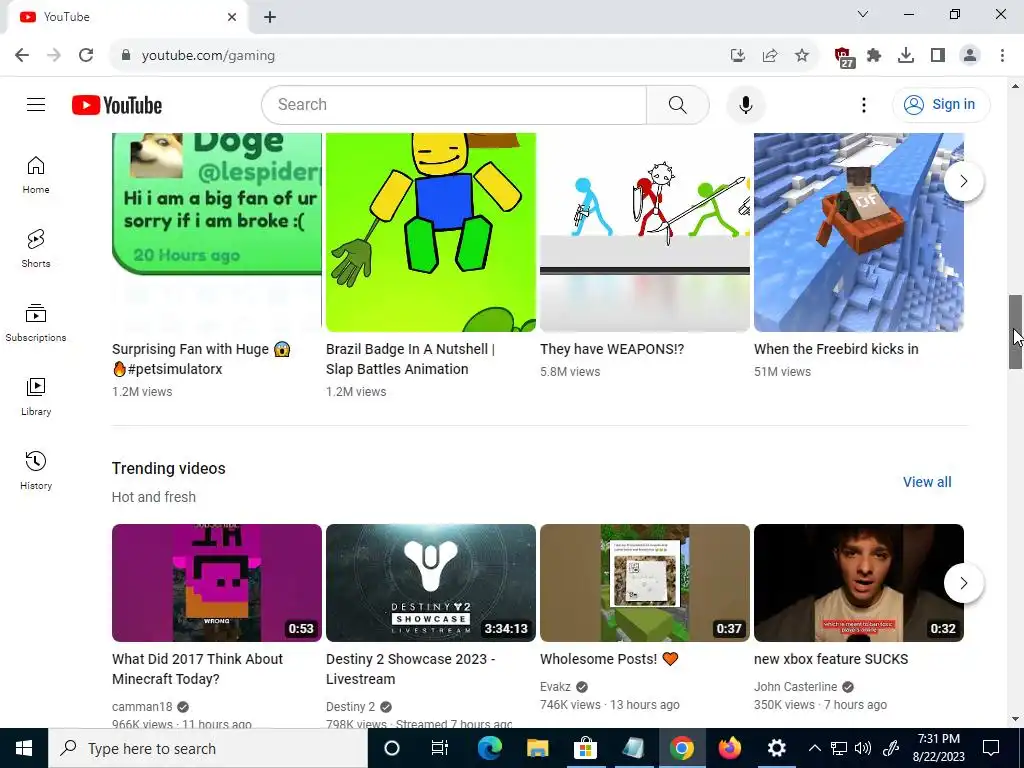Open Surprising Fan with Huge short thumbnail
This screenshot has width=1024, height=768.
217,232
